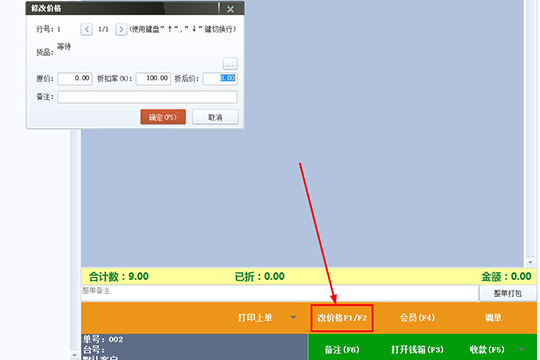Click scrollbar down arrow on right list
Viewport: 540px width, 360px height.
tap(530, 263)
